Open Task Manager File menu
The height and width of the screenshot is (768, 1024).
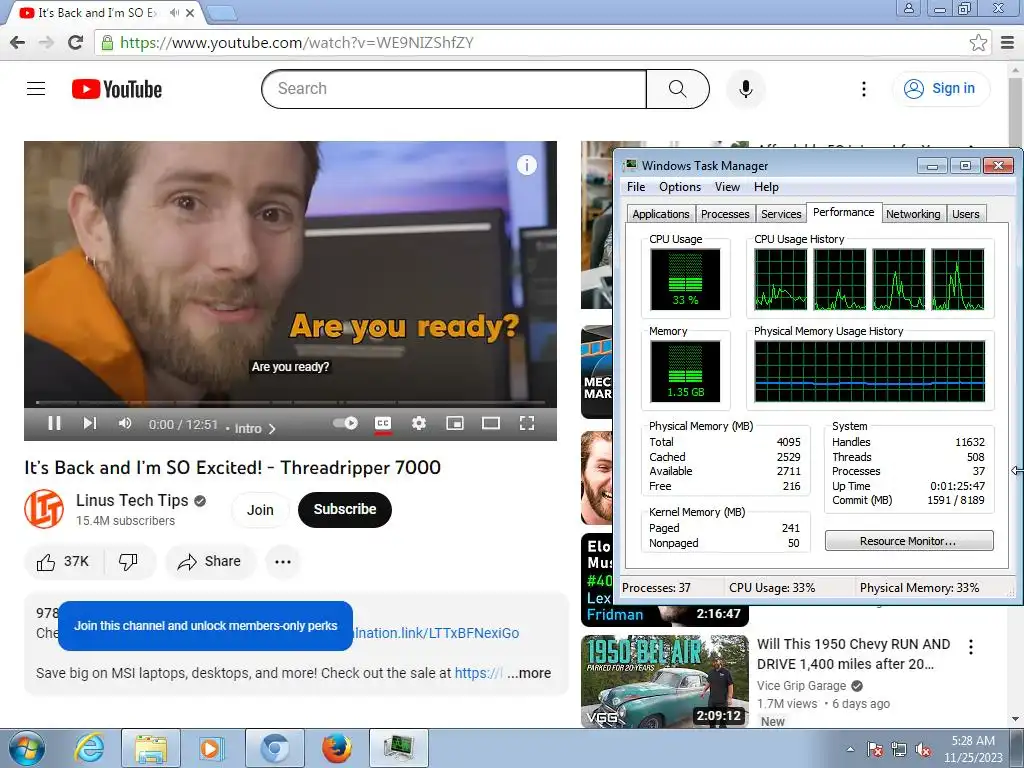point(635,187)
